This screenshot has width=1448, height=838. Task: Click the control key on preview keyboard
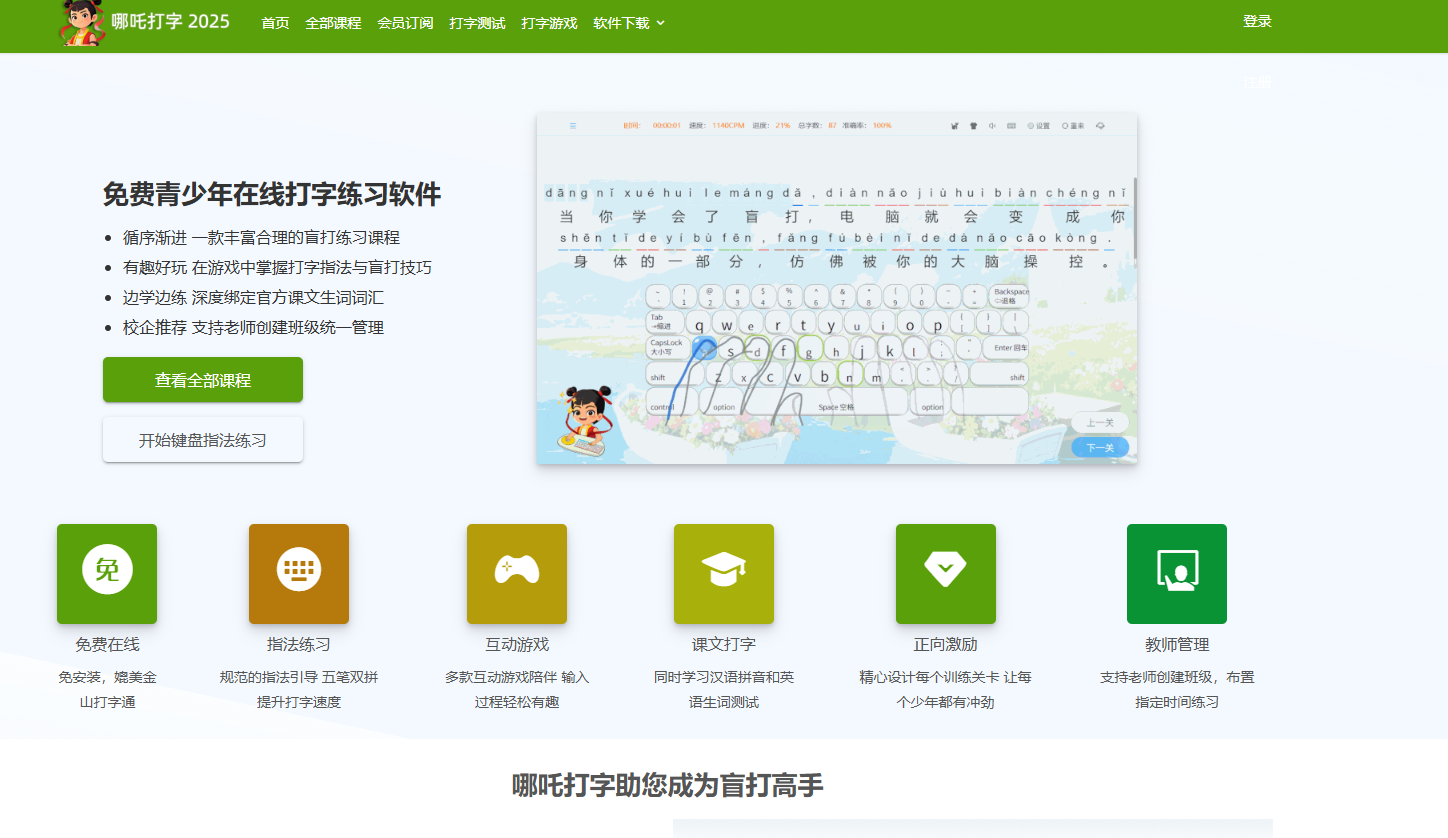point(671,402)
